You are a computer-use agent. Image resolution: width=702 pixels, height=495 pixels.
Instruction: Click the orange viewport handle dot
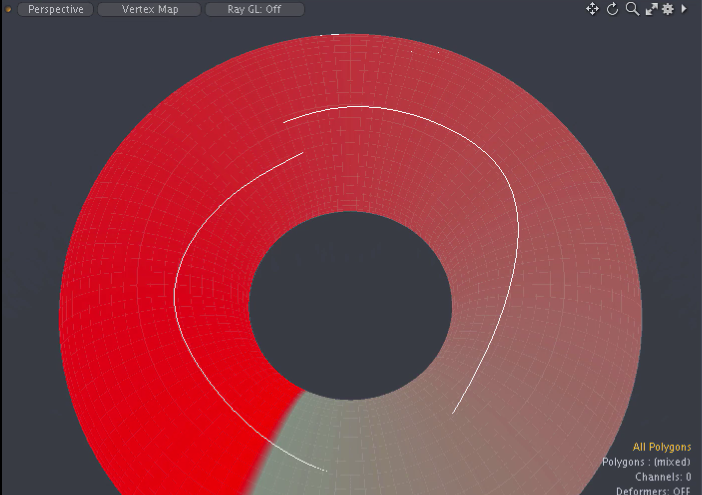[x=8, y=10]
